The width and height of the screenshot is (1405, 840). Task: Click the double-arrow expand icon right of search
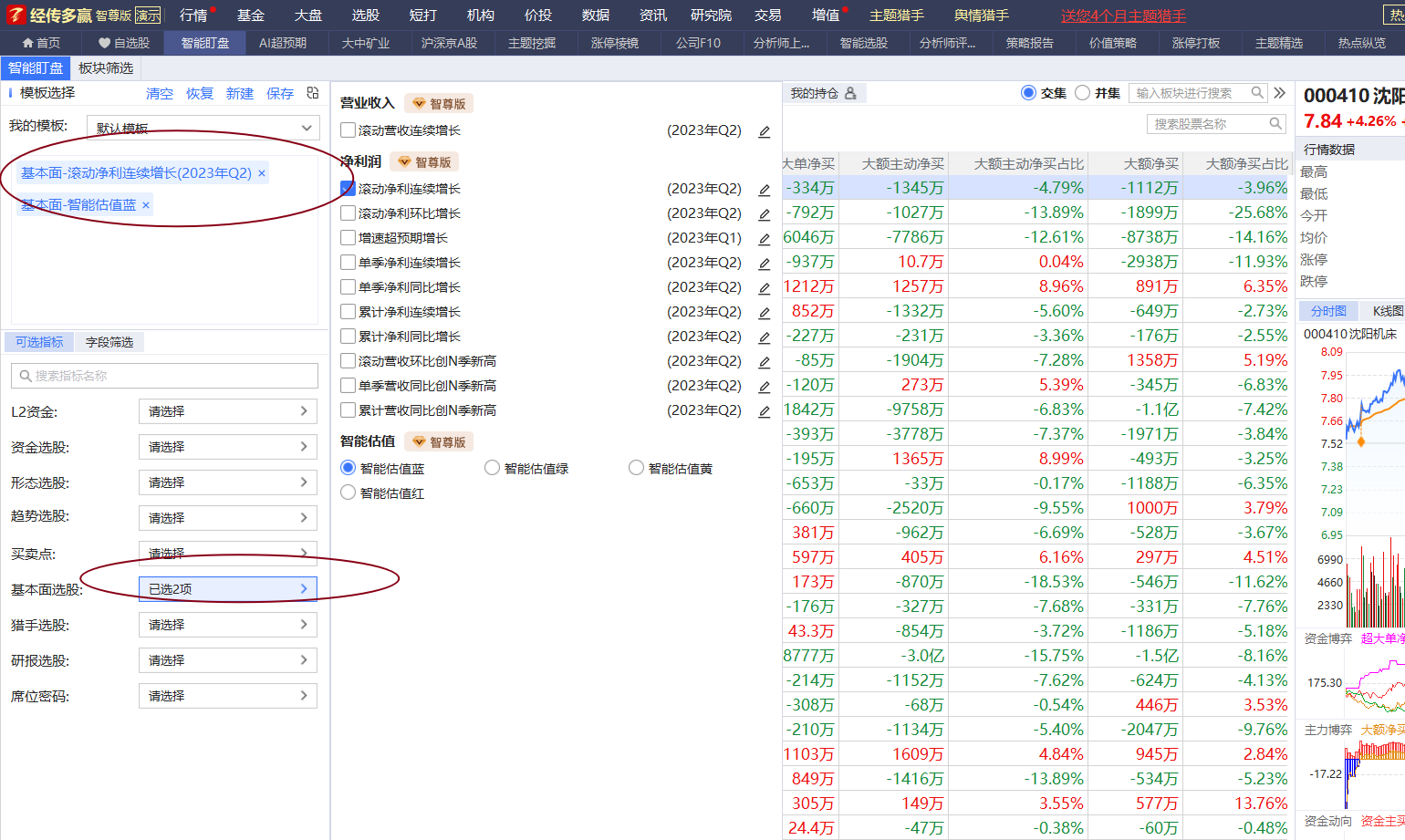tap(1280, 93)
